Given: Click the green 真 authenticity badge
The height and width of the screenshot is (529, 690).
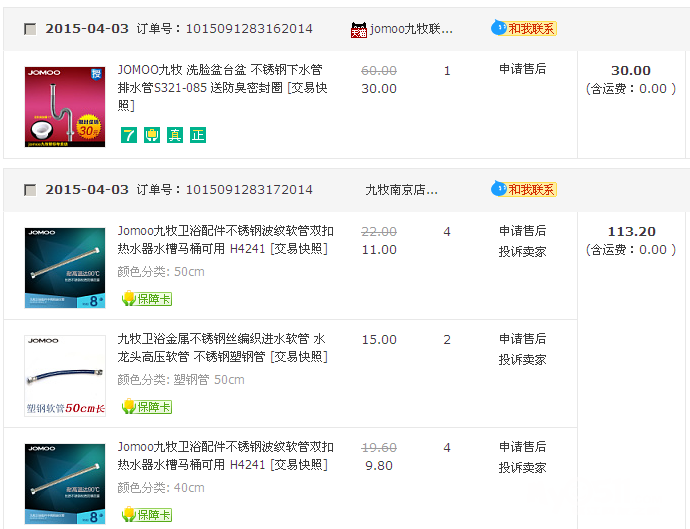Looking at the screenshot, I should [x=175, y=135].
